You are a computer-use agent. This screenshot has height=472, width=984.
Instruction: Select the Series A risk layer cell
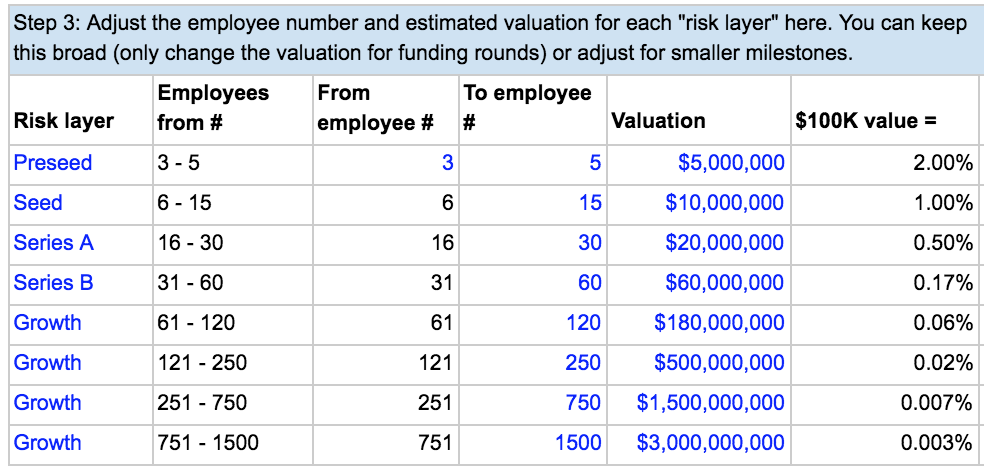[x=81, y=244]
